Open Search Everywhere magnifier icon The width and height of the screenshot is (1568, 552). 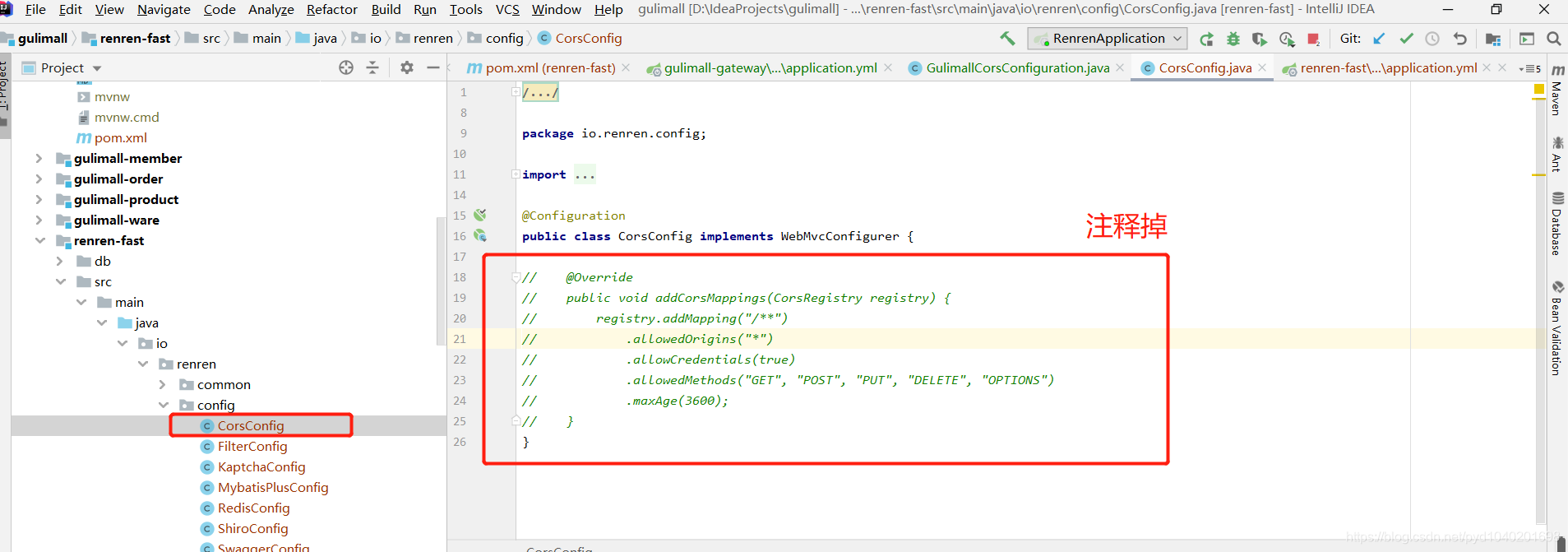point(1553,39)
